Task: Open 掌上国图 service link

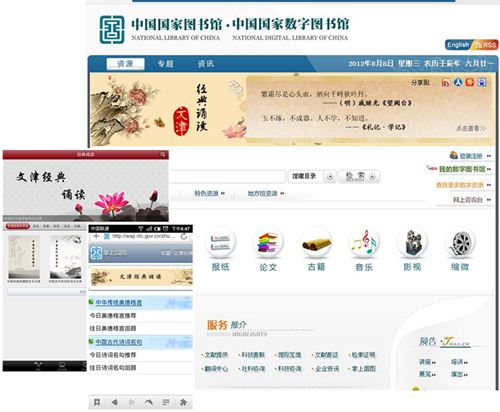Action: 363,369
